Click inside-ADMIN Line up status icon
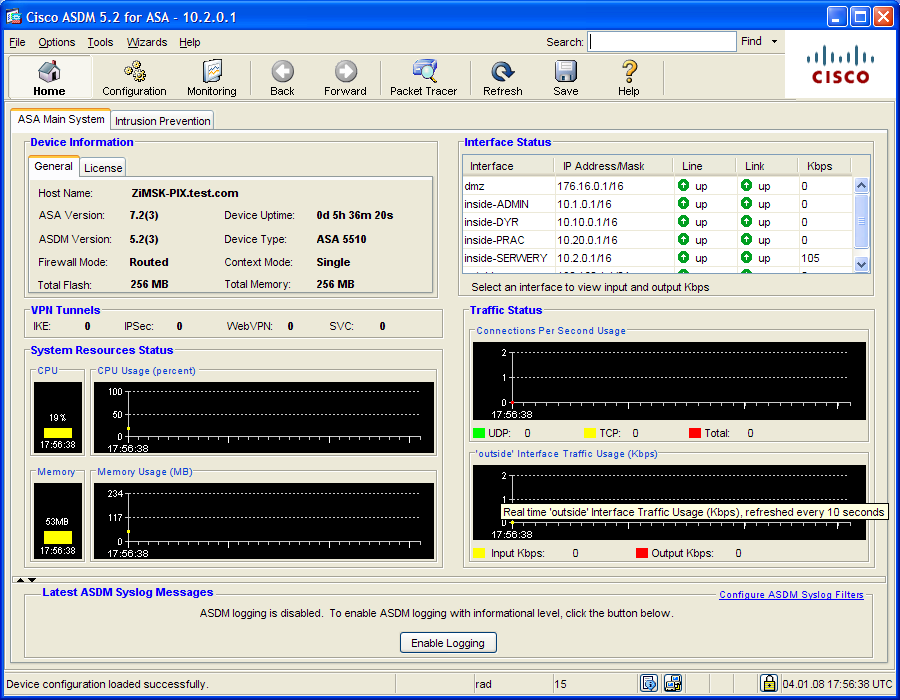The height and width of the screenshot is (700, 900). tap(683, 203)
